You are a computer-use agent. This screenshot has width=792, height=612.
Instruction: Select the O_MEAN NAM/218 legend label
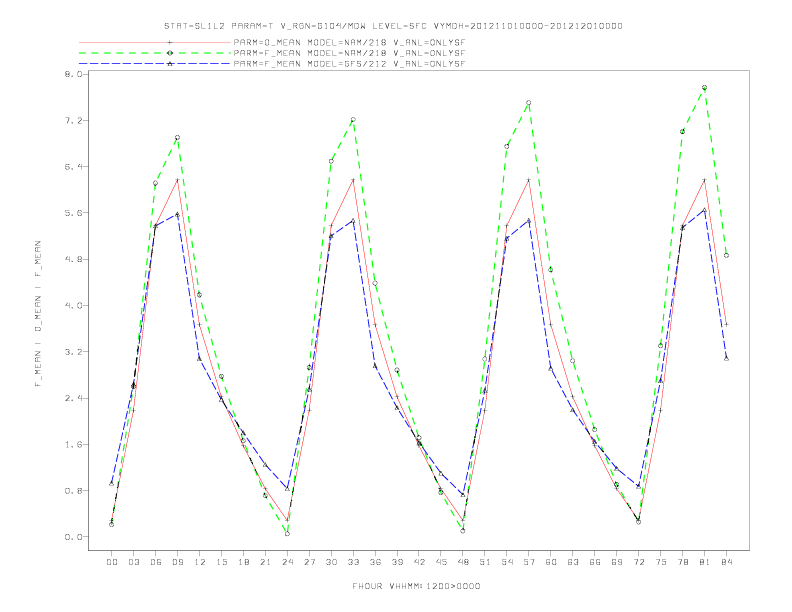[349, 43]
